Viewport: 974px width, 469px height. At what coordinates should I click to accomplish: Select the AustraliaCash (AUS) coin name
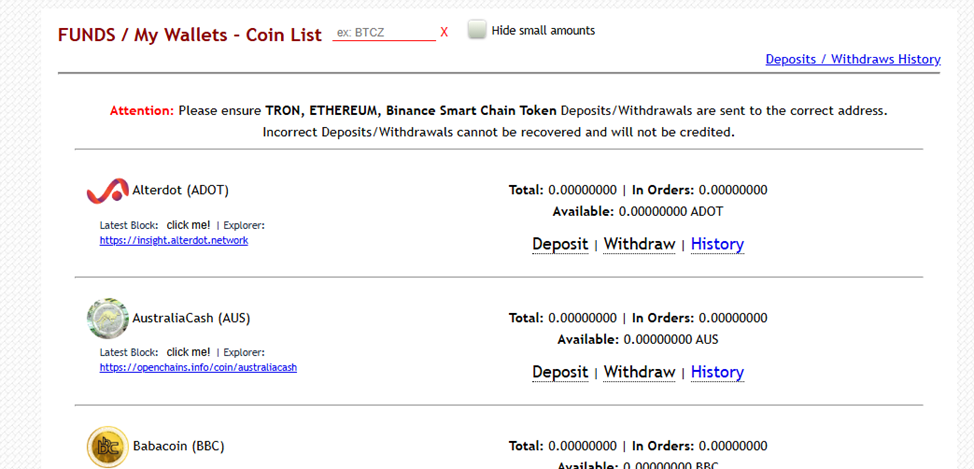(191, 318)
